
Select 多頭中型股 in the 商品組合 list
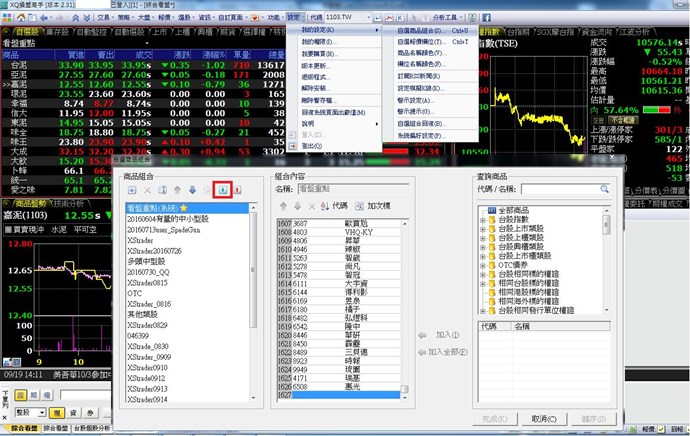[x=152, y=260]
